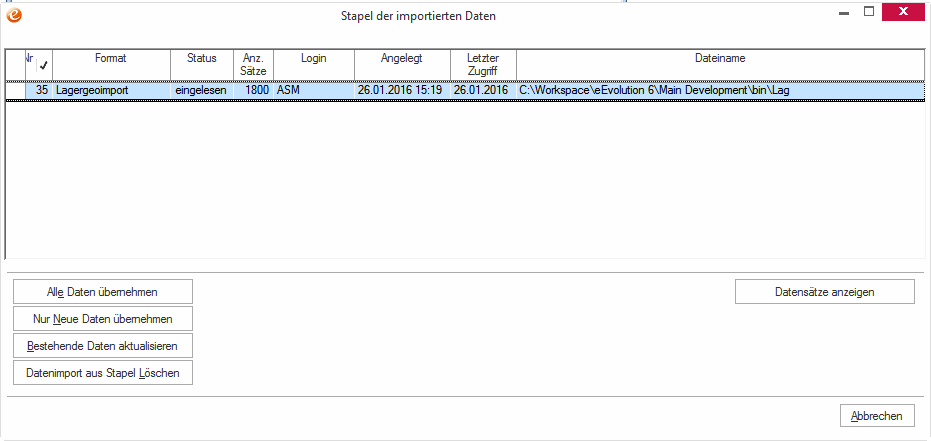Click Bestehende Daten aktualisieren button
The width and height of the screenshot is (931, 441).
tap(103, 345)
